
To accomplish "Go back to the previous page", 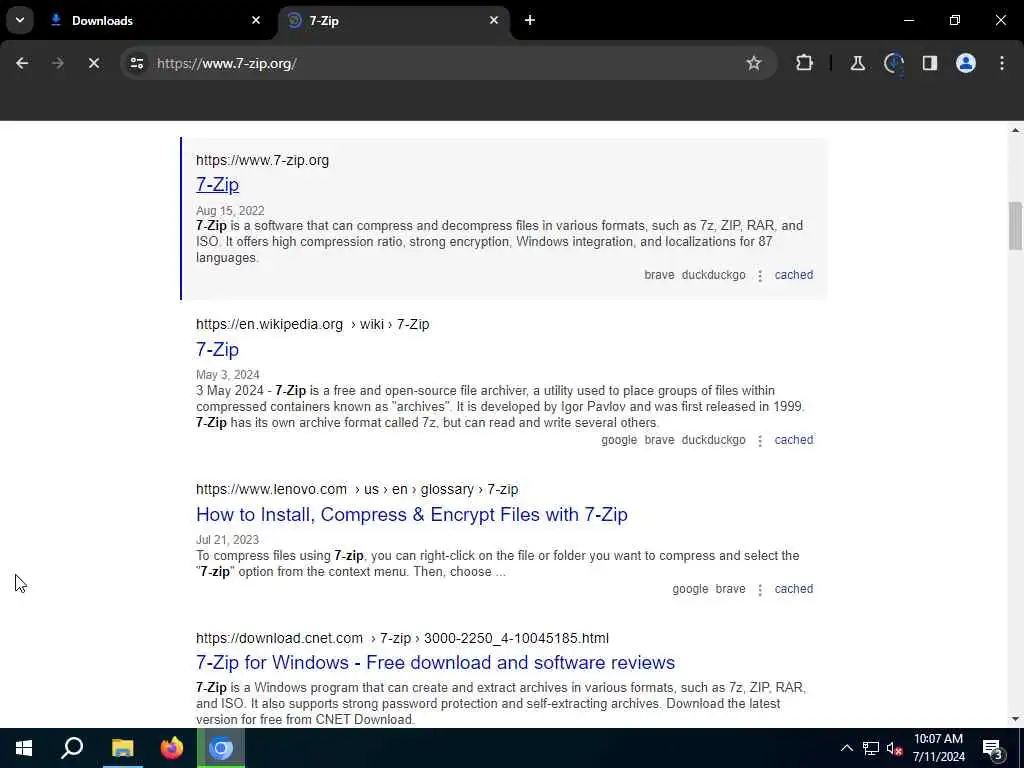I will tap(22, 63).
